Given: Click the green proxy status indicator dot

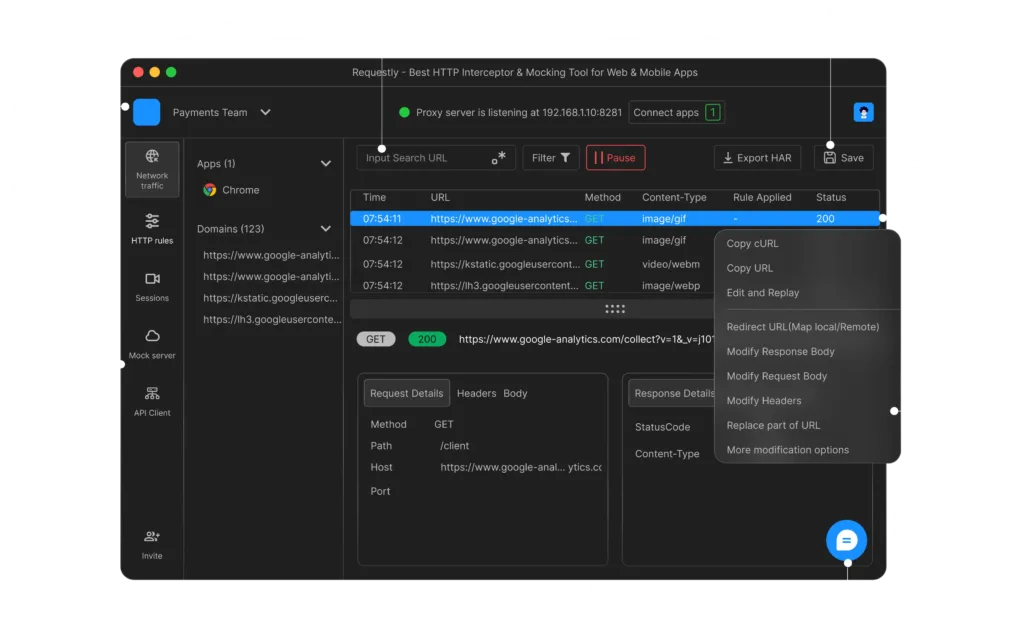Looking at the screenshot, I should [404, 112].
